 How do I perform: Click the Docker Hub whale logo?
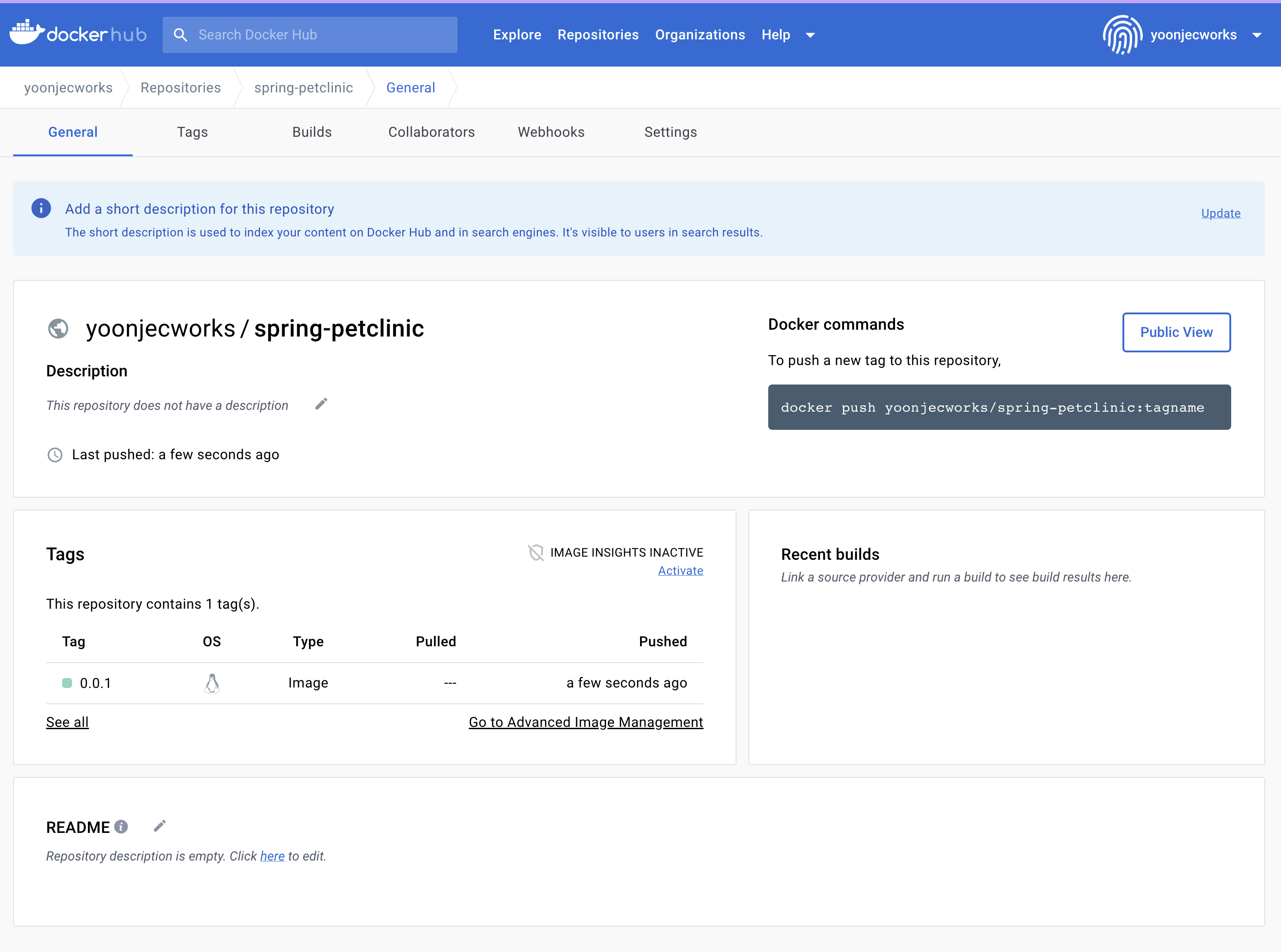[x=27, y=33]
